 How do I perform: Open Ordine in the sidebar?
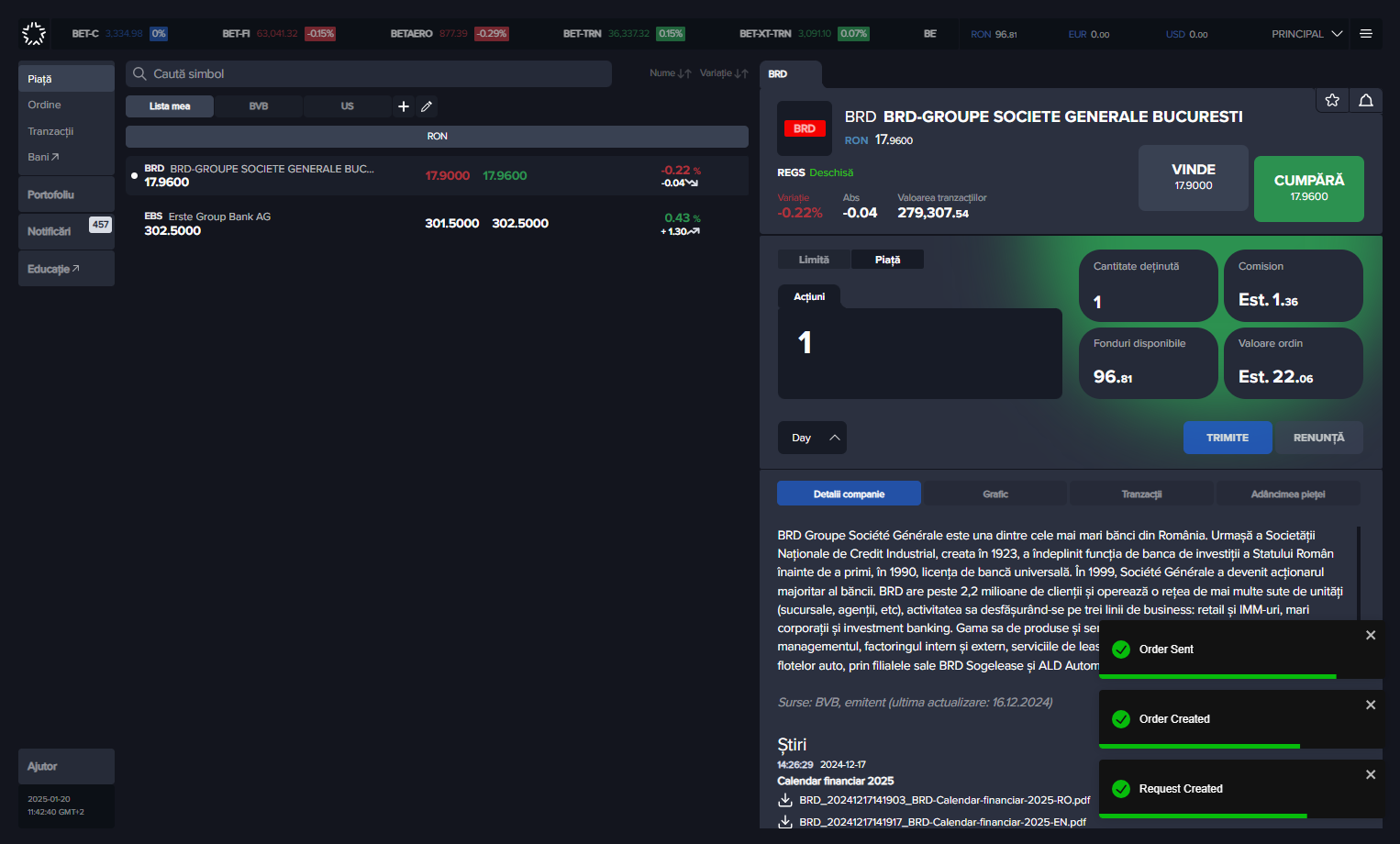click(66, 105)
